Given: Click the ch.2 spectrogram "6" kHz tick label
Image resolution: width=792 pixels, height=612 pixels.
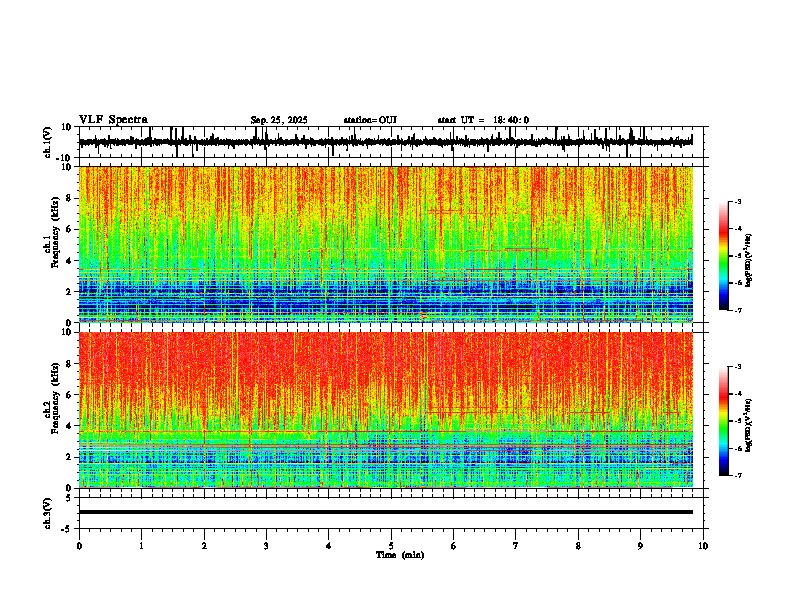Looking at the screenshot, I should 69,394.
